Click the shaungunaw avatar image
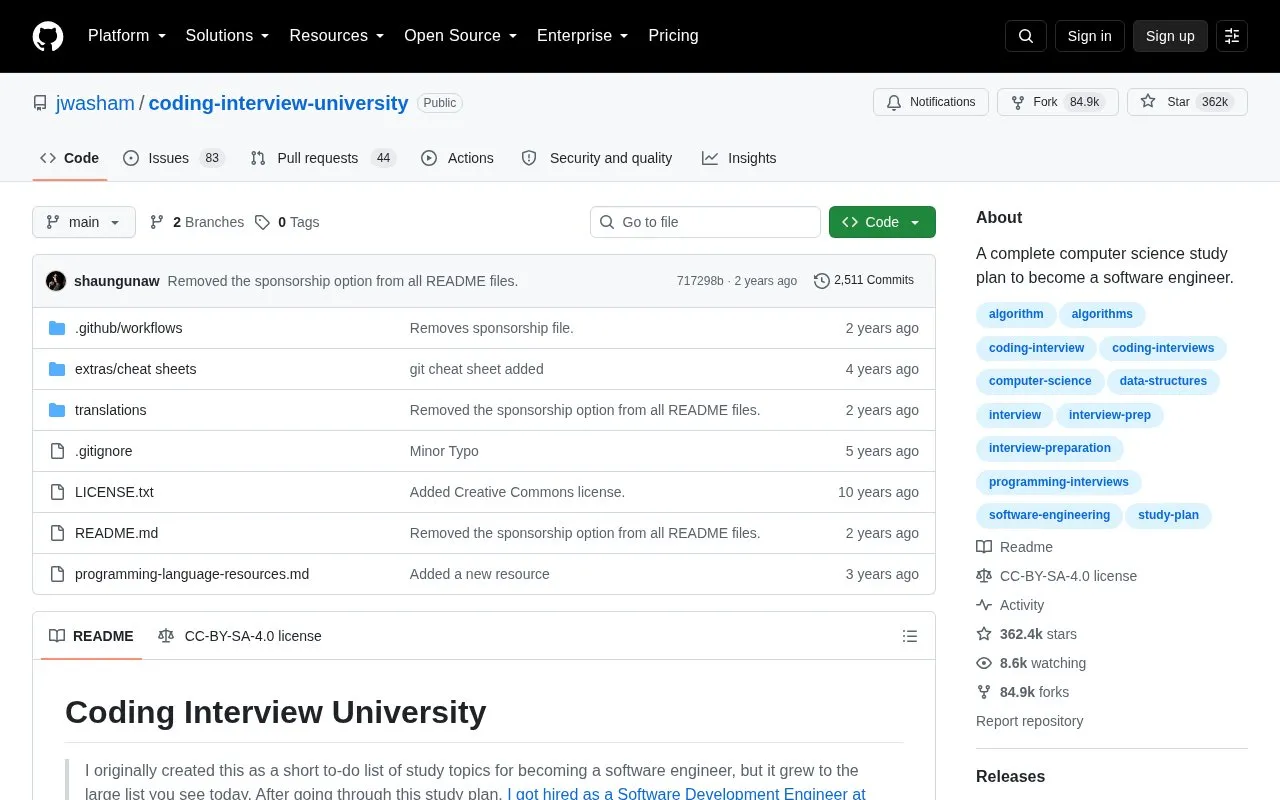 (x=56, y=281)
